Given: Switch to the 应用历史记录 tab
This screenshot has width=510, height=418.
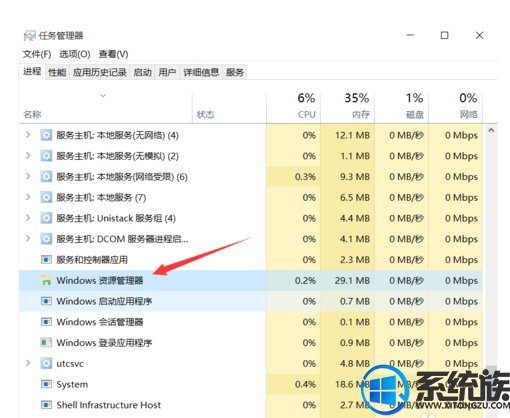Looking at the screenshot, I should (100, 72).
